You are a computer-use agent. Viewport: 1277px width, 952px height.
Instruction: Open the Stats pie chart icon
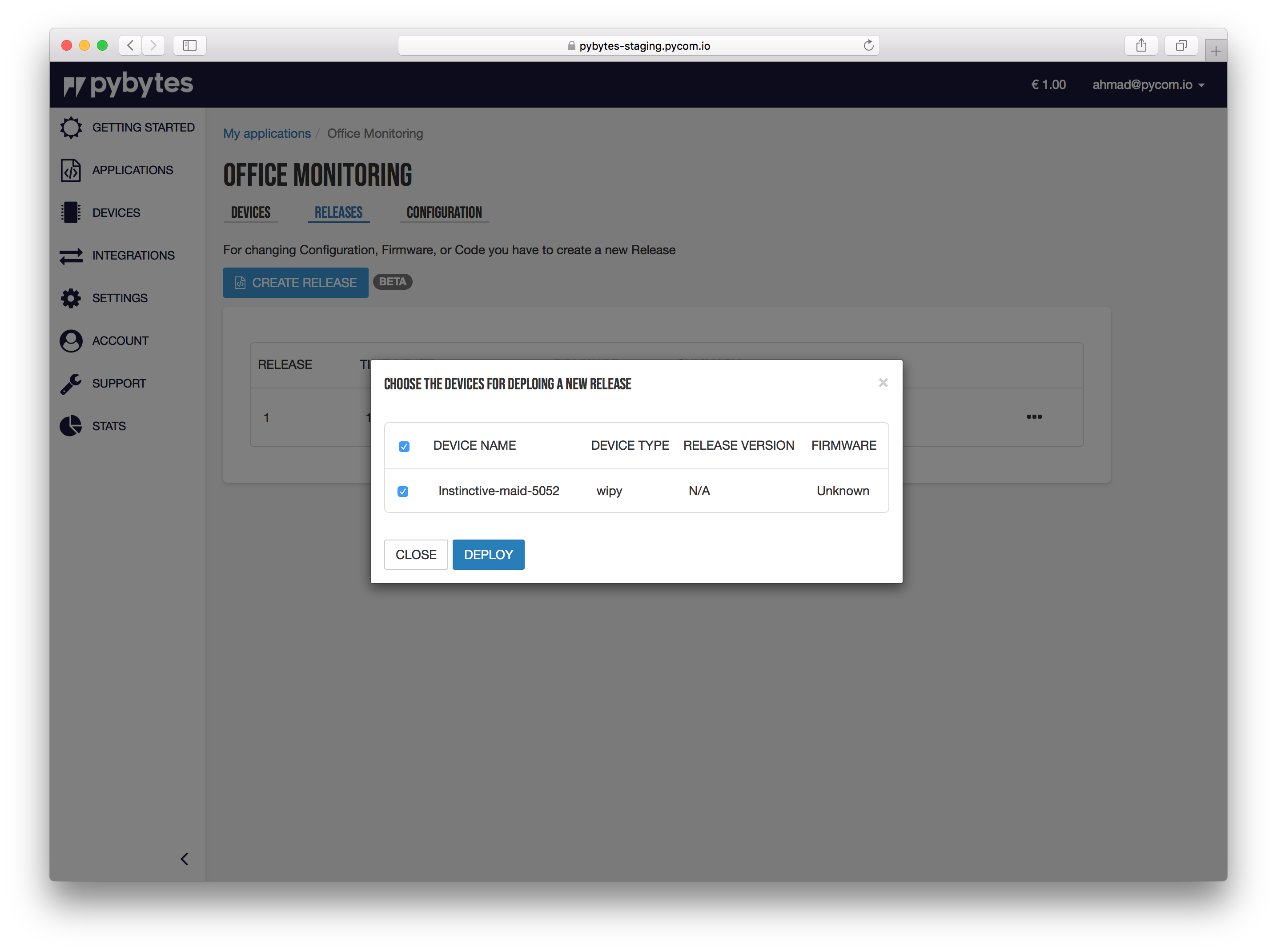(x=71, y=426)
